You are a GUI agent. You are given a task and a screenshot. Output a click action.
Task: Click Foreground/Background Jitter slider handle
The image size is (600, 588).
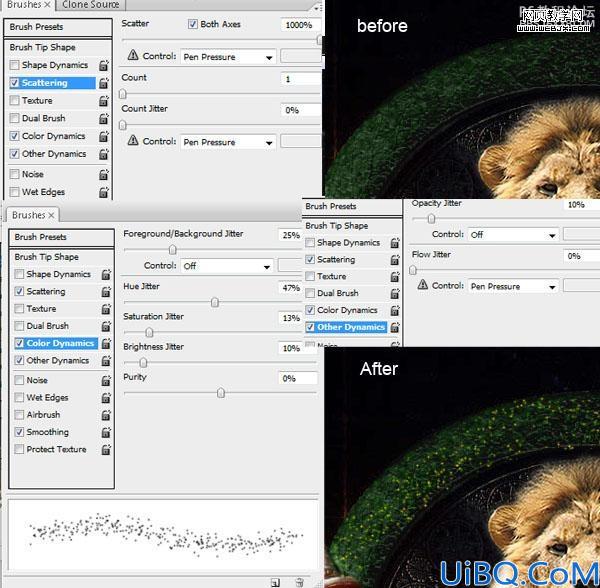[x=173, y=250]
